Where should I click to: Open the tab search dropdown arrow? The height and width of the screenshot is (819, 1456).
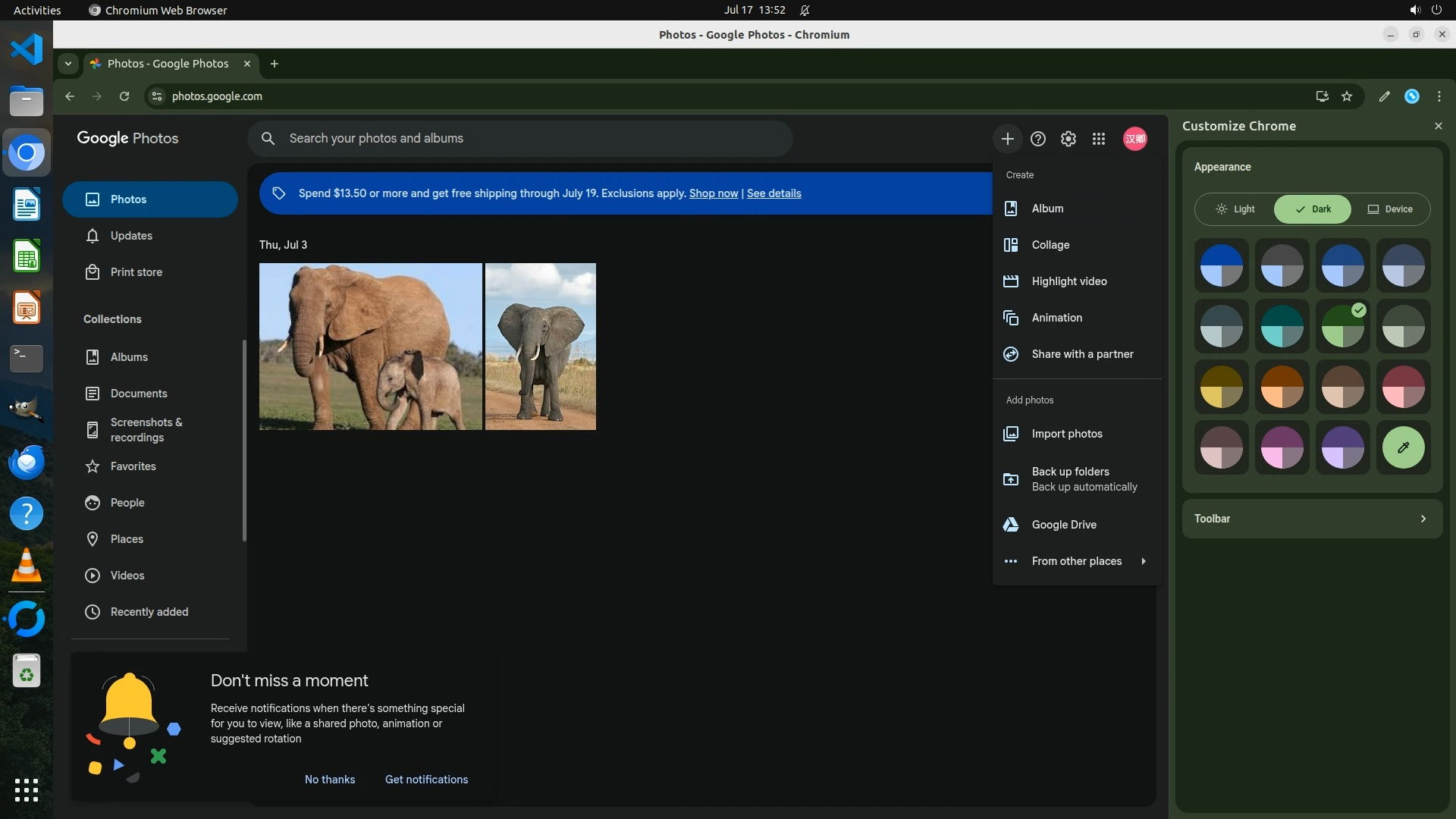[x=68, y=64]
